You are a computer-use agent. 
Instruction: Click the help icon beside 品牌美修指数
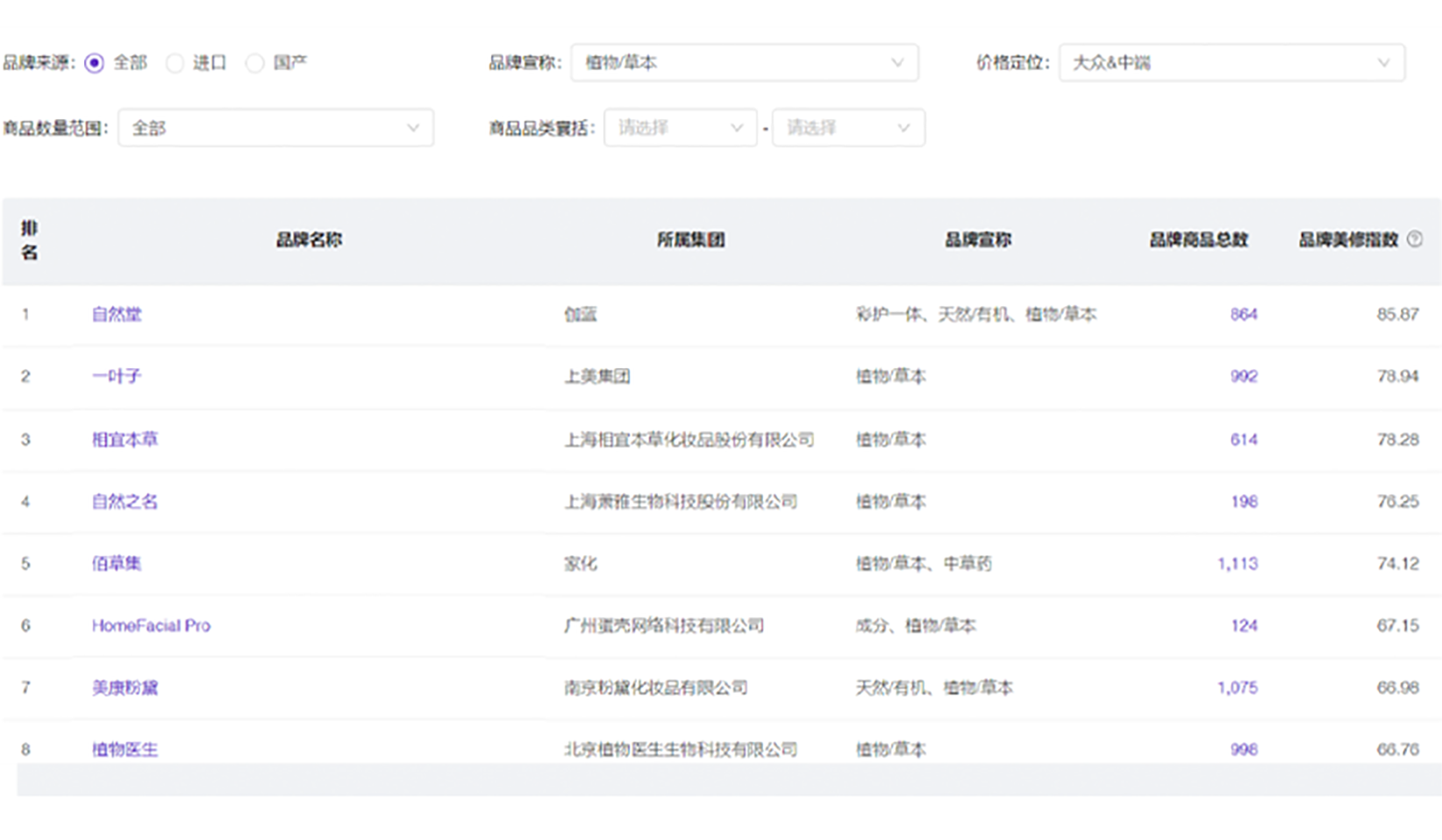click(1414, 239)
